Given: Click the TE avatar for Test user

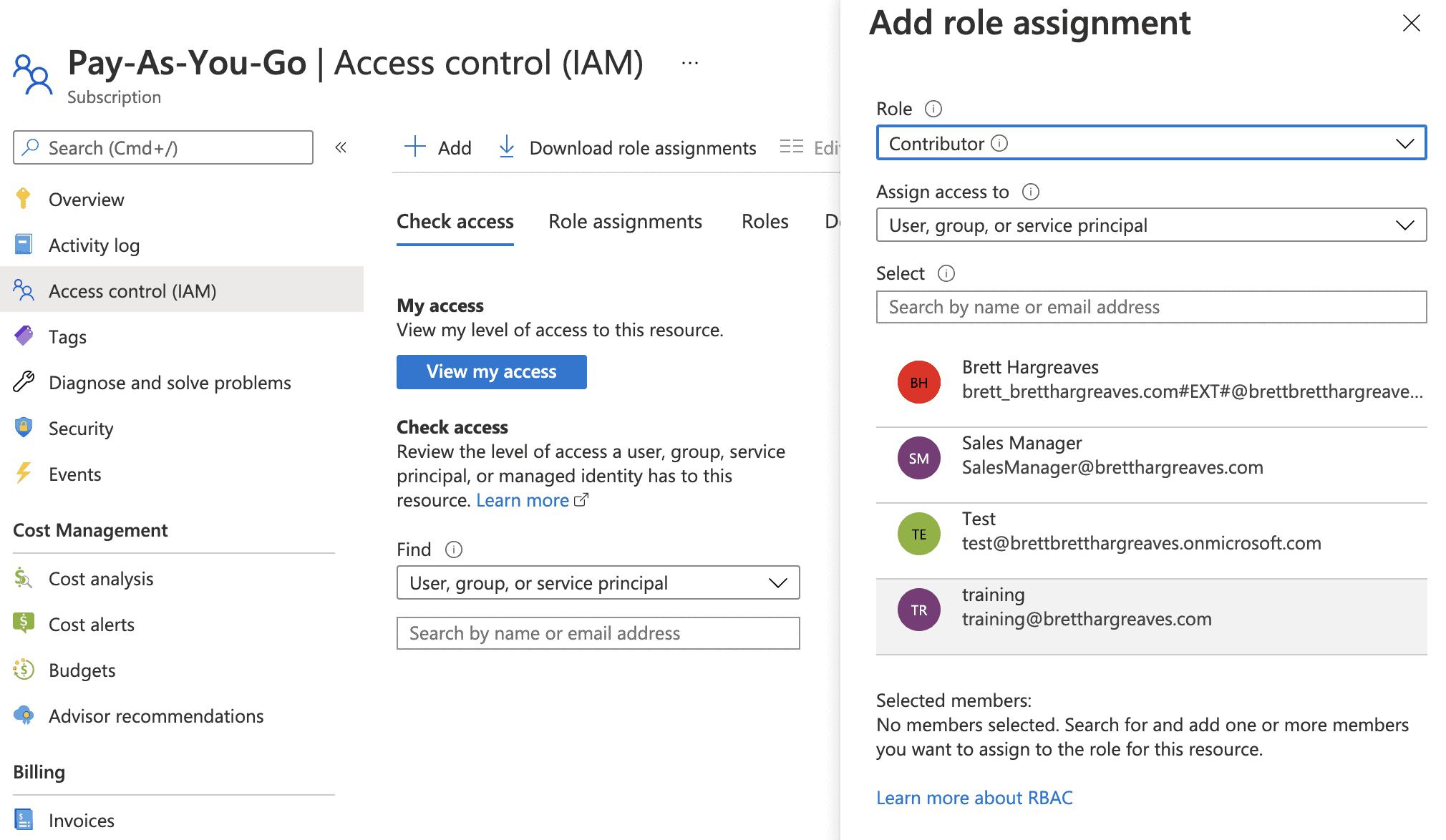Looking at the screenshot, I should [919, 534].
